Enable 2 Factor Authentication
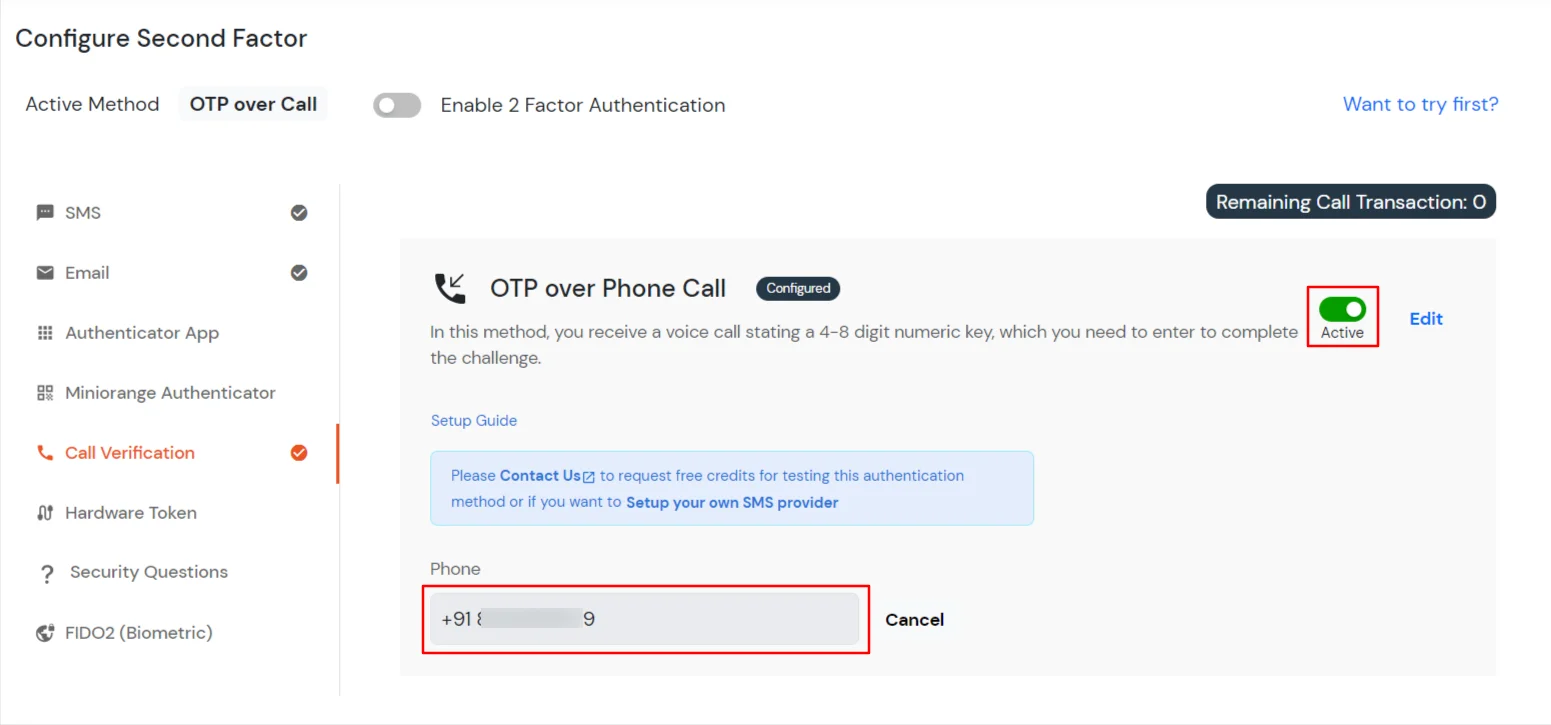This screenshot has height=725, width=1551. (x=397, y=104)
